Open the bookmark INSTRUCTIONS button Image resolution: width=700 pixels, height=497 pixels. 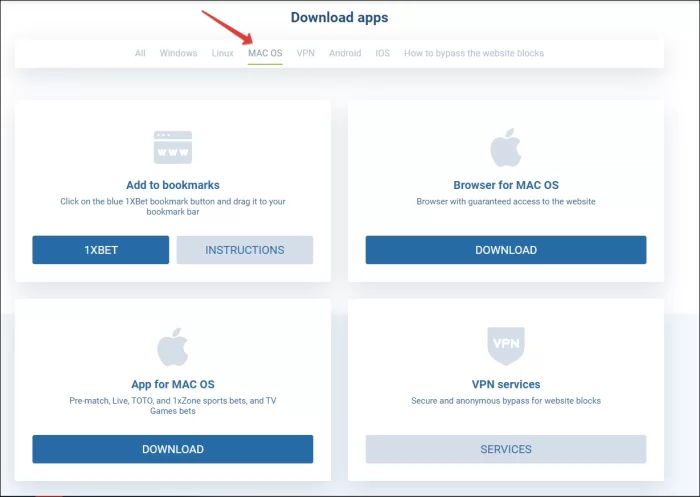pyautogui.click(x=245, y=250)
